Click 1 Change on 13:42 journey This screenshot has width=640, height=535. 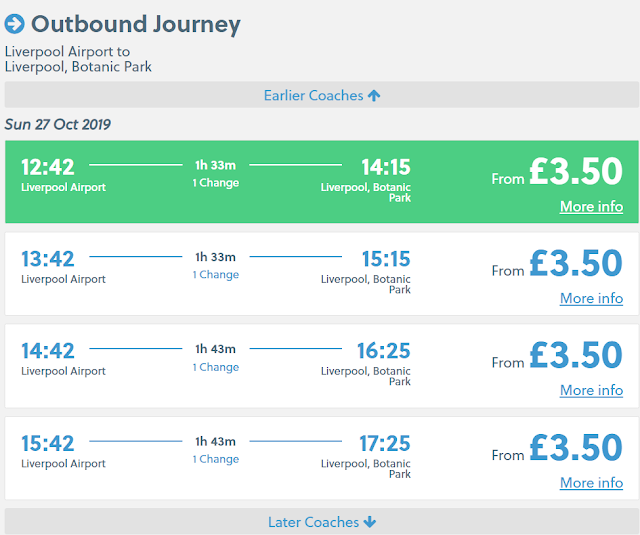click(216, 275)
